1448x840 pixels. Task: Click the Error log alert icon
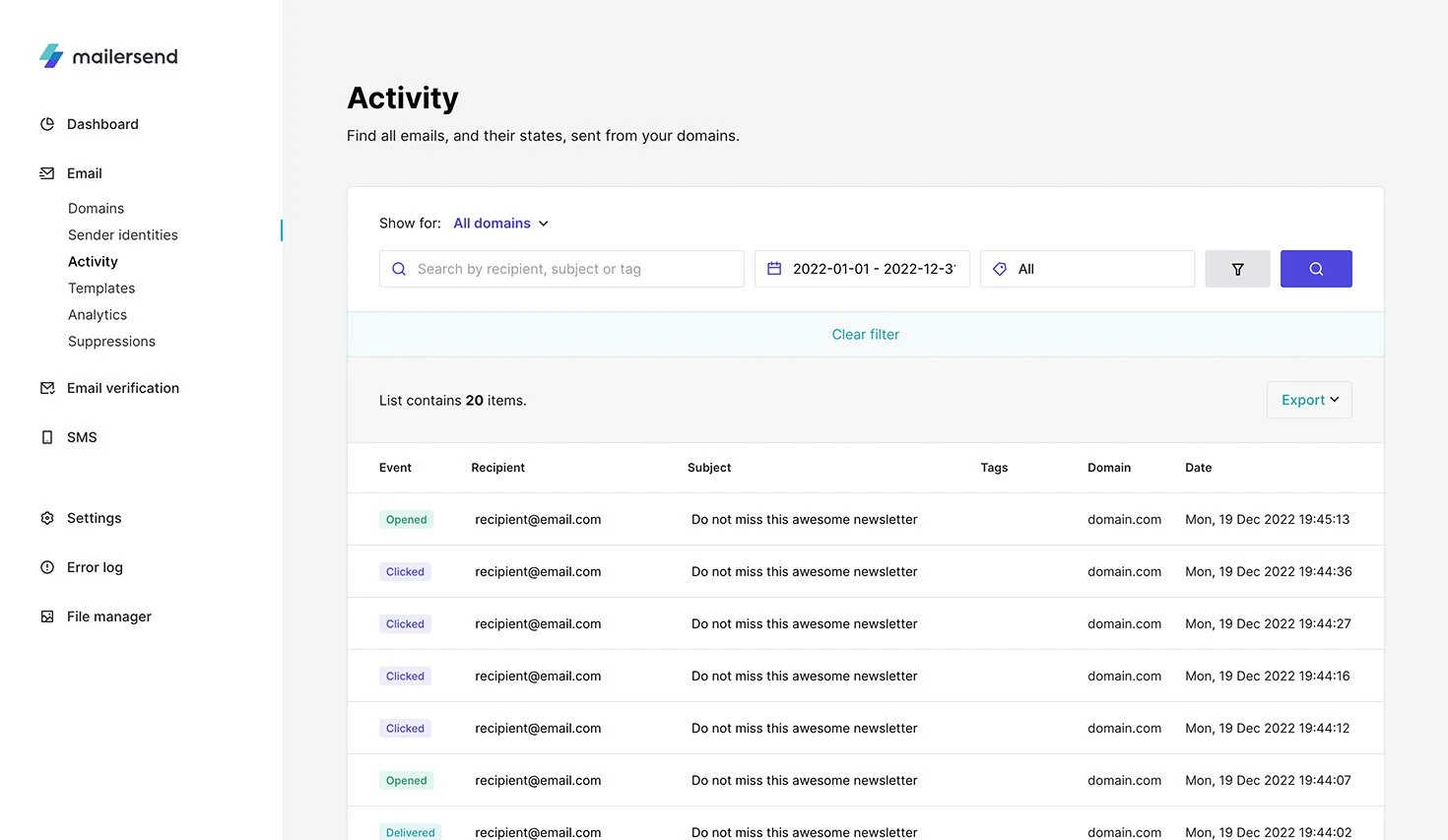tap(47, 567)
